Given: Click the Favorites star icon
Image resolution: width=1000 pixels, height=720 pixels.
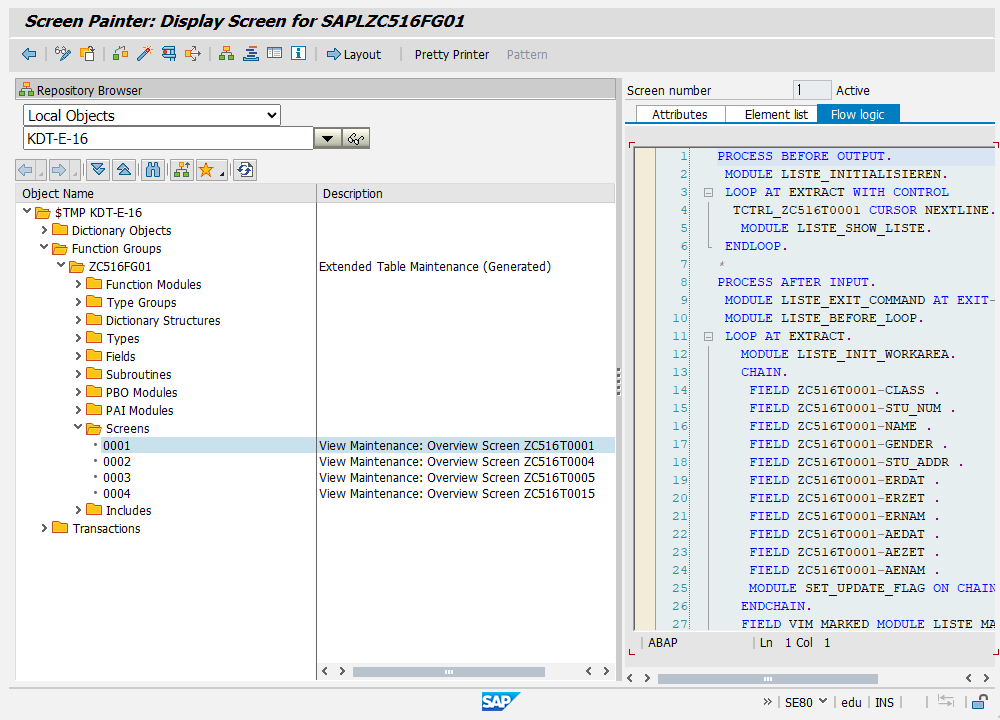Looking at the screenshot, I should coord(206,170).
